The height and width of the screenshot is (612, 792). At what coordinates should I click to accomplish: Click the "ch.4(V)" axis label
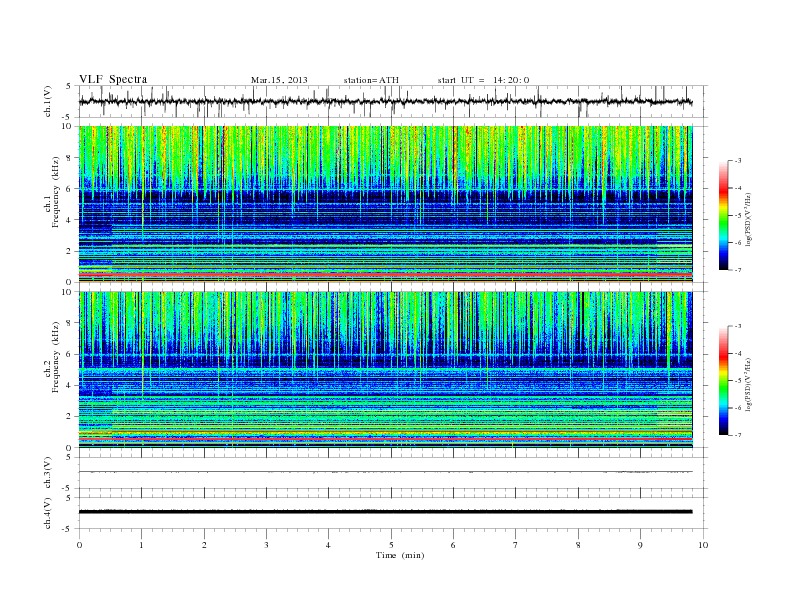47,513
